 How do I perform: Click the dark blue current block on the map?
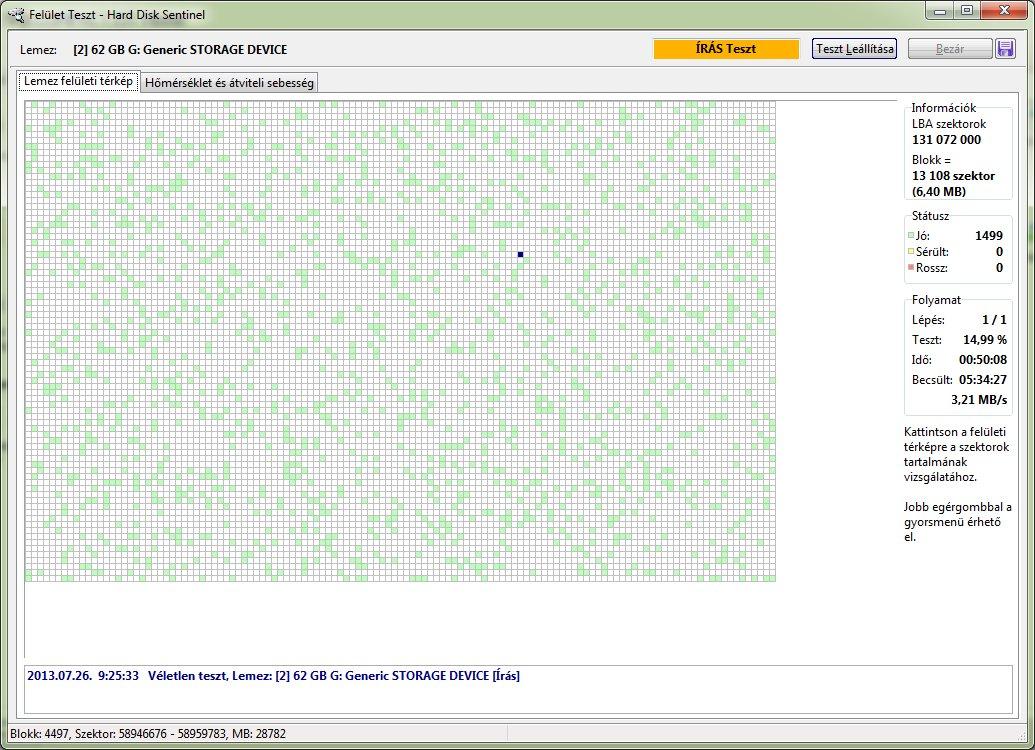click(520, 254)
